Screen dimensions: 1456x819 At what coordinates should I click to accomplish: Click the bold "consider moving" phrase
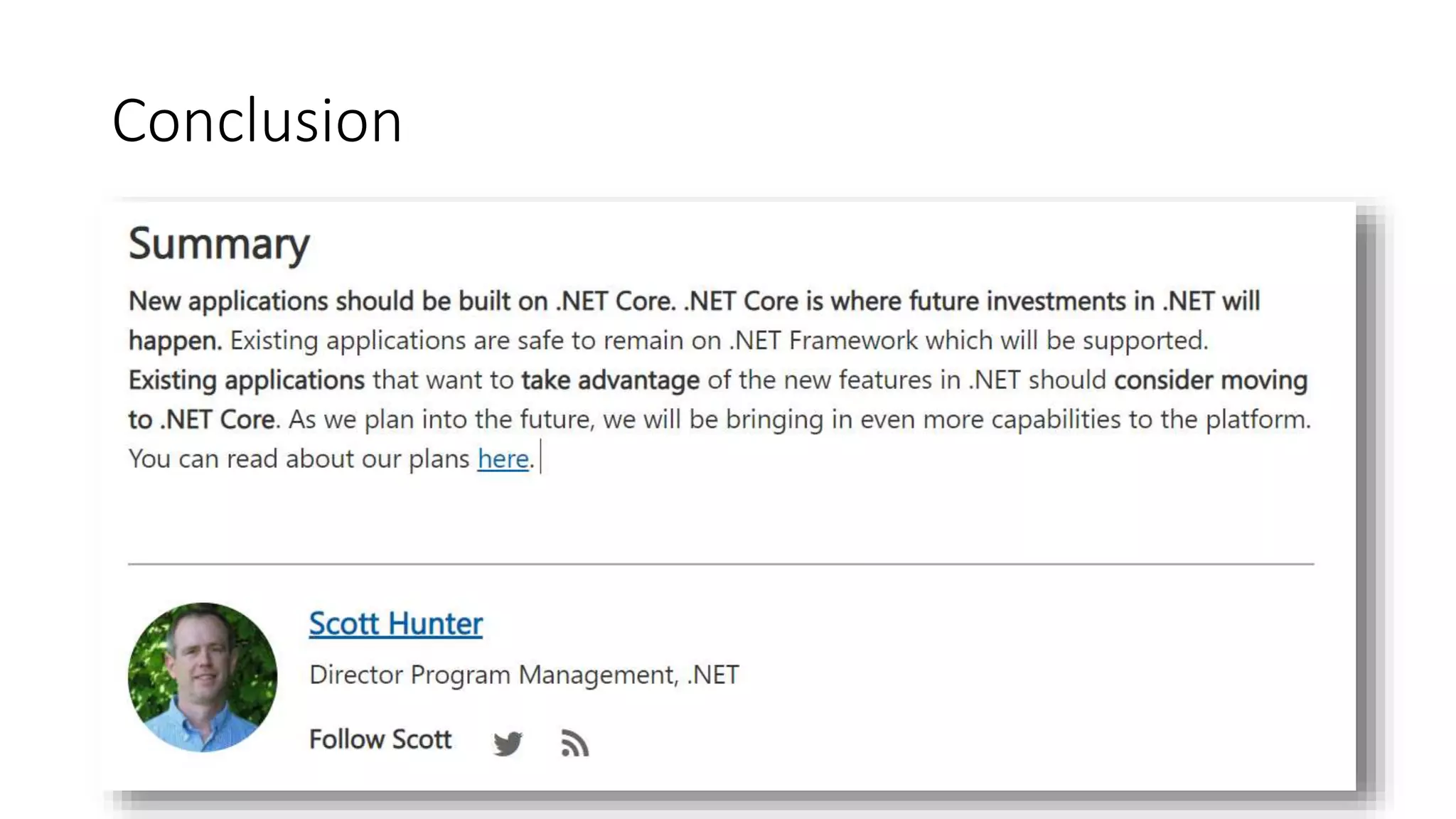point(1210,380)
